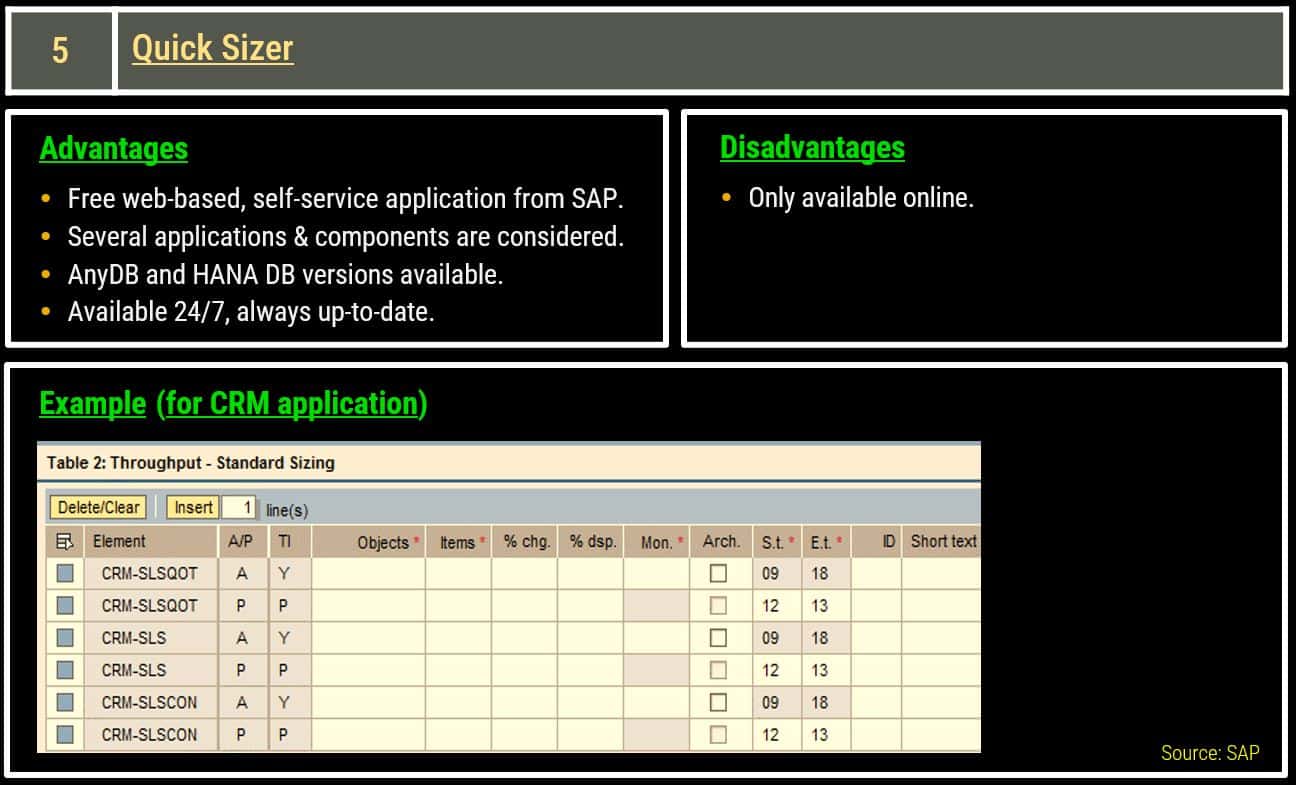
Task: Click % chg. input cell in CRM-SLSQOT P row
Action: (524, 606)
